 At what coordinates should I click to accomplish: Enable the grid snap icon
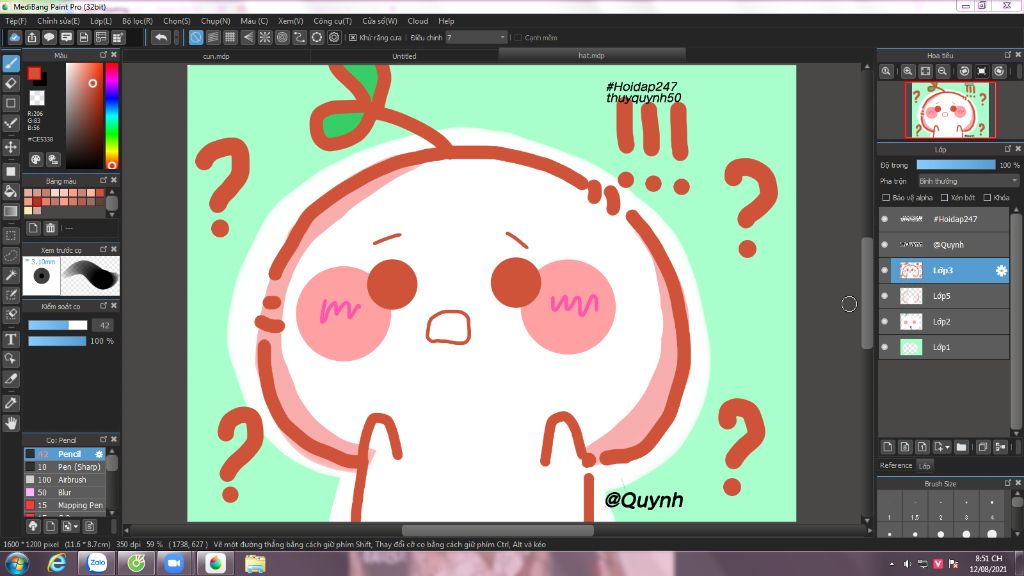pyautogui.click(x=230, y=38)
